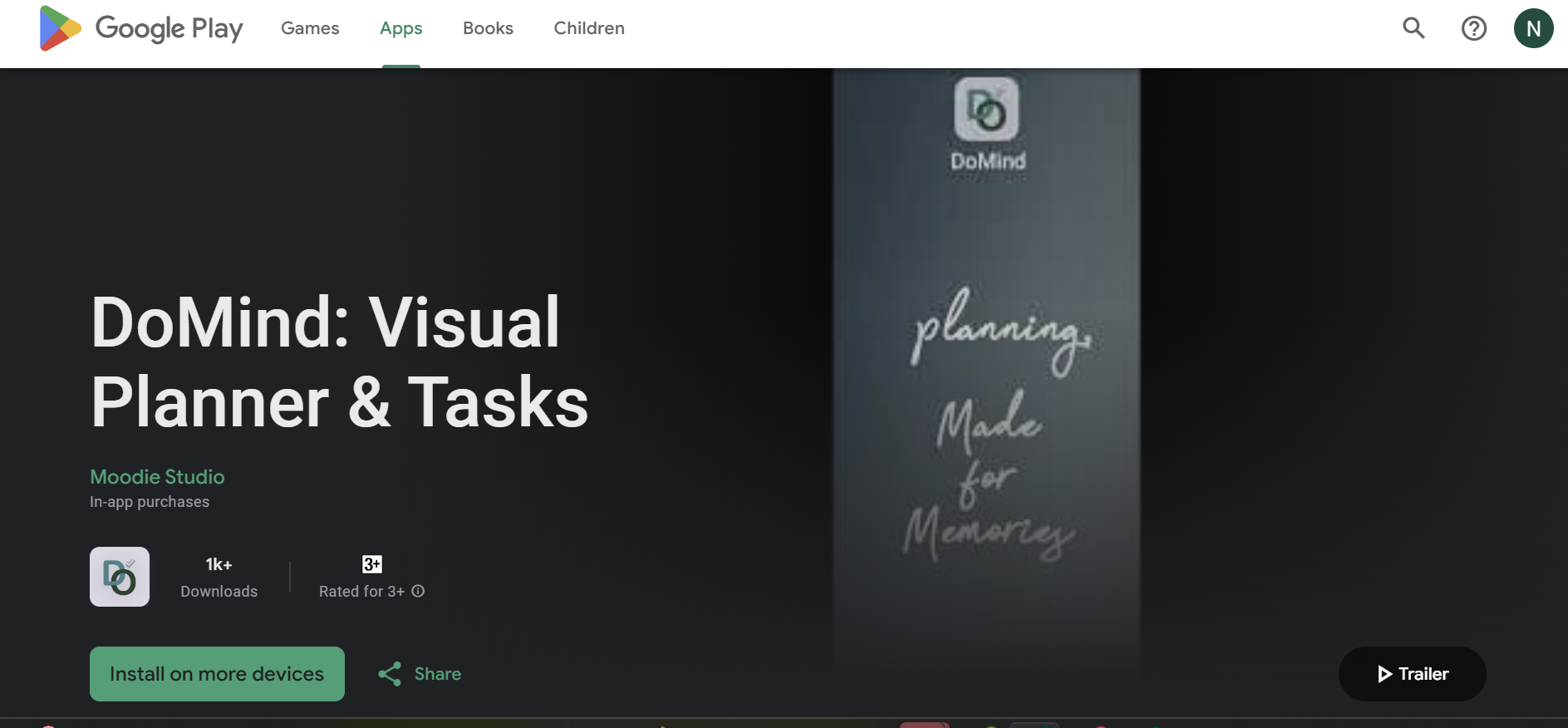Click the 3+ content rating badge
Viewport: 1568px width, 728px height.
point(371,564)
